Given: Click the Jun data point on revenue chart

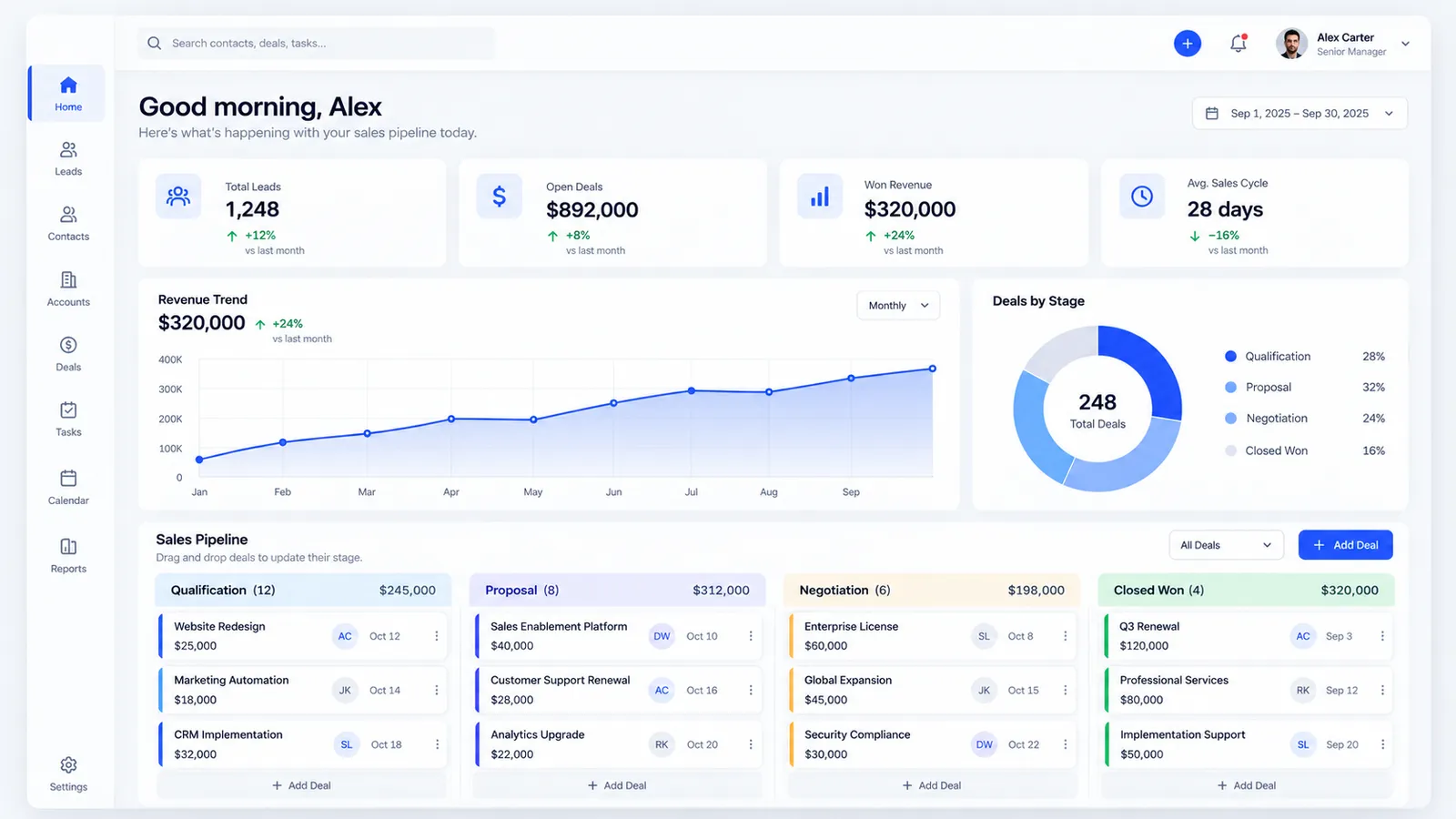Looking at the screenshot, I should click(x=613, y=403).
